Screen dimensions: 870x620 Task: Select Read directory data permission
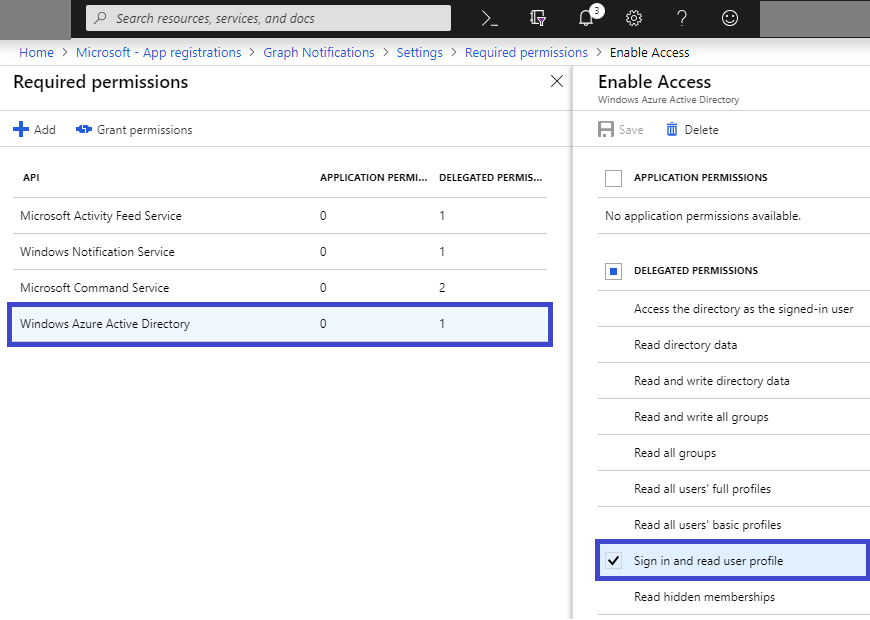(x=685, y=345)
